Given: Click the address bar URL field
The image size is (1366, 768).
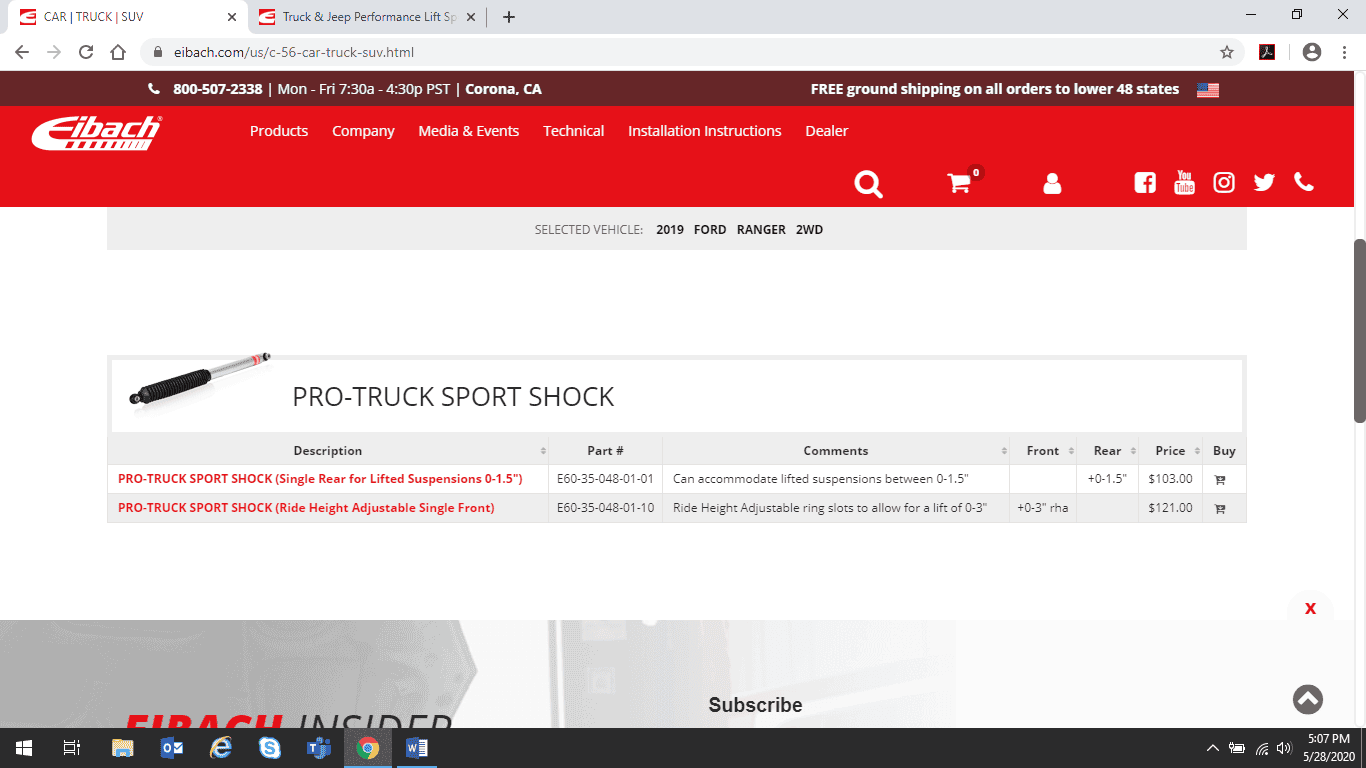Looking at the screenshot, I should (690, 52).
